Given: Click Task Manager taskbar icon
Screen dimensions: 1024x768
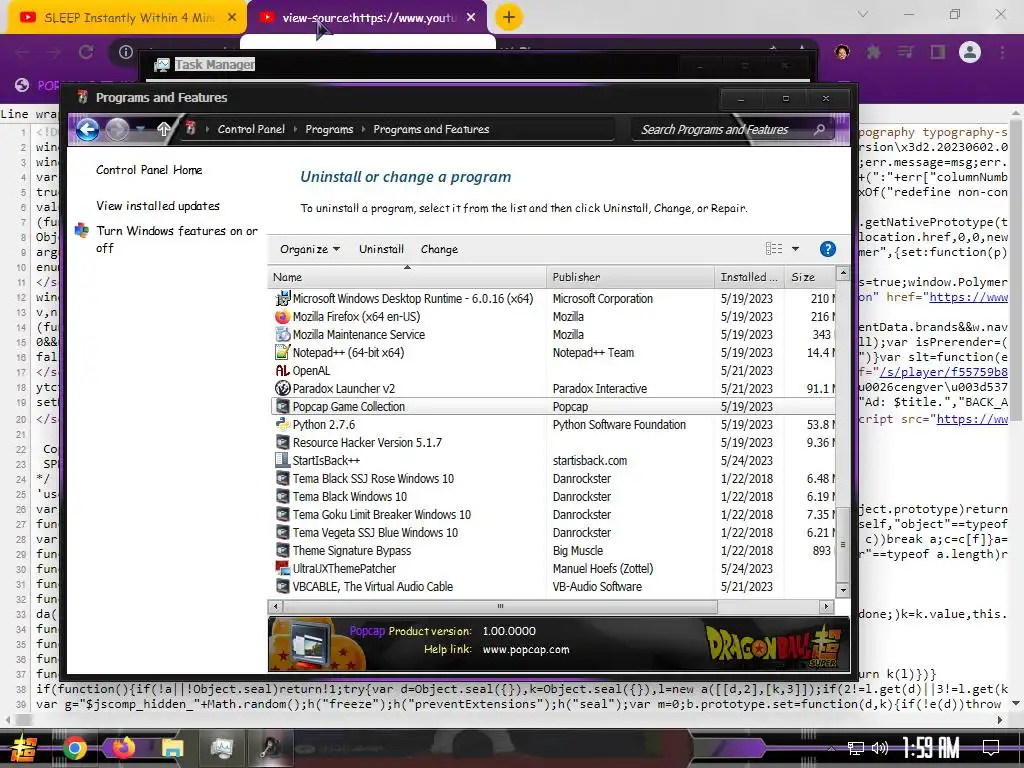Looking at the screenshot, I should (x=221, y=748).
